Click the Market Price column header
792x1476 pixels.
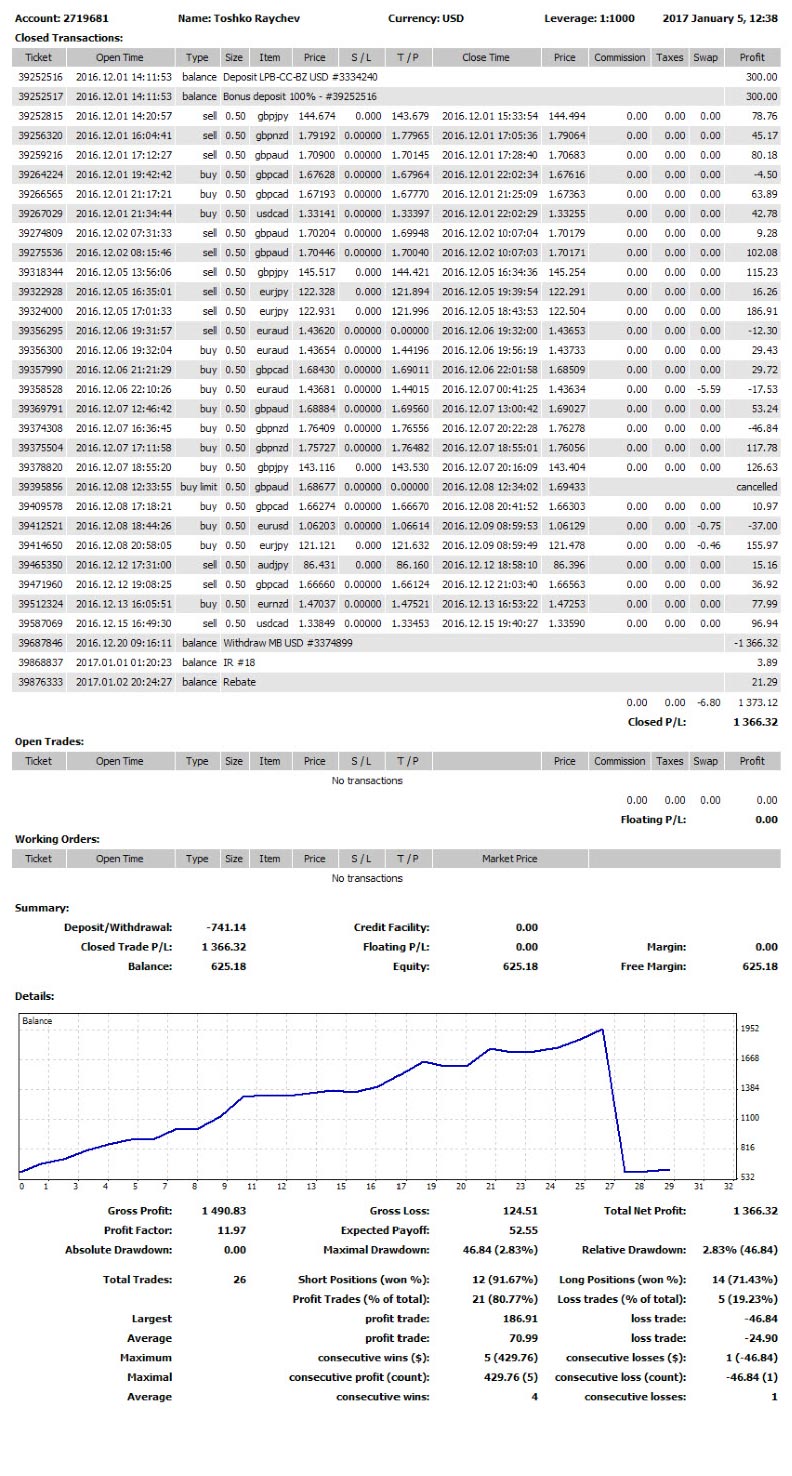[510, 859]
